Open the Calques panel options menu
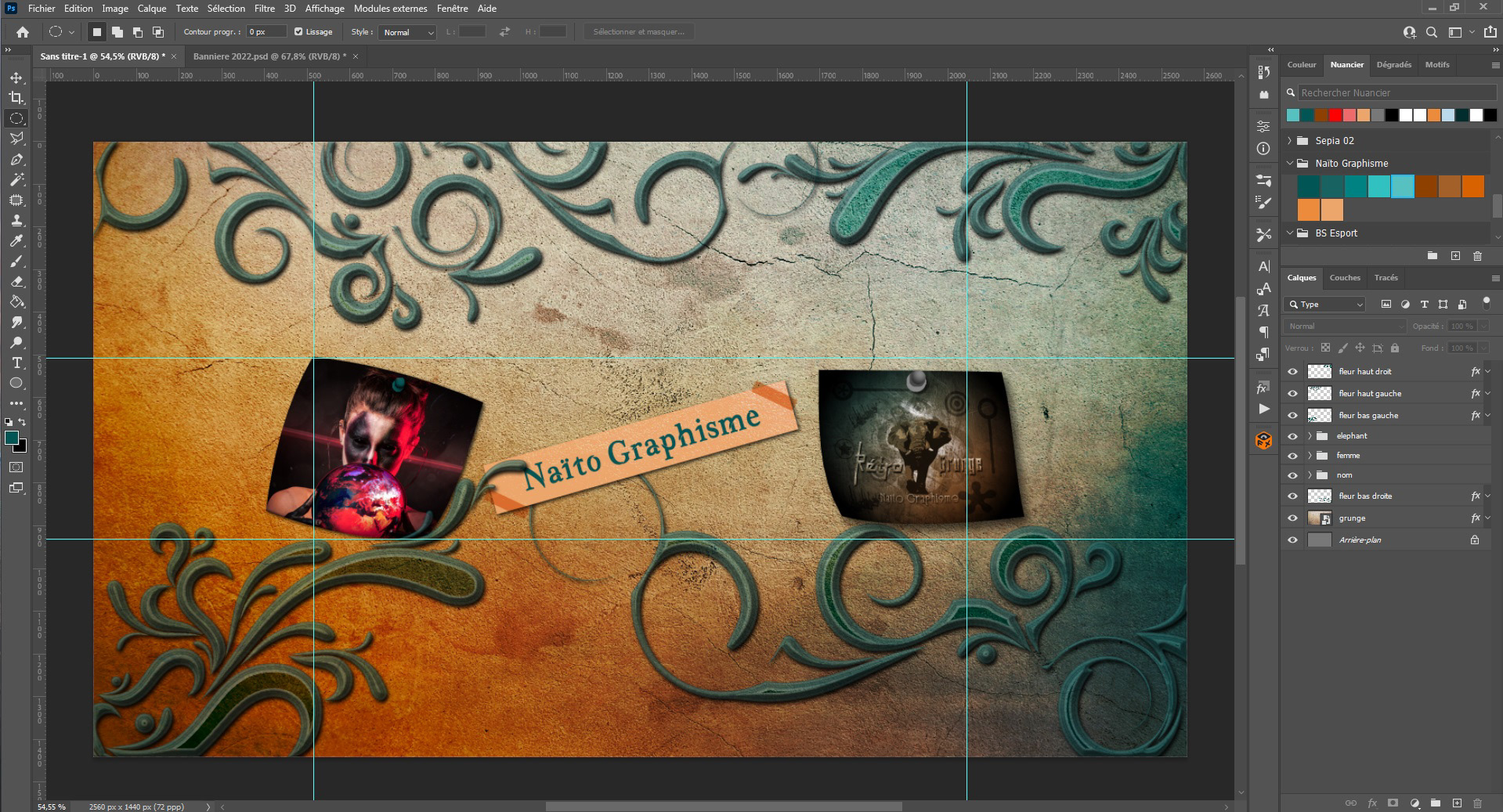Image resolution: width=1503 pixels, height=812 pixels. [x=1495, y=278]
